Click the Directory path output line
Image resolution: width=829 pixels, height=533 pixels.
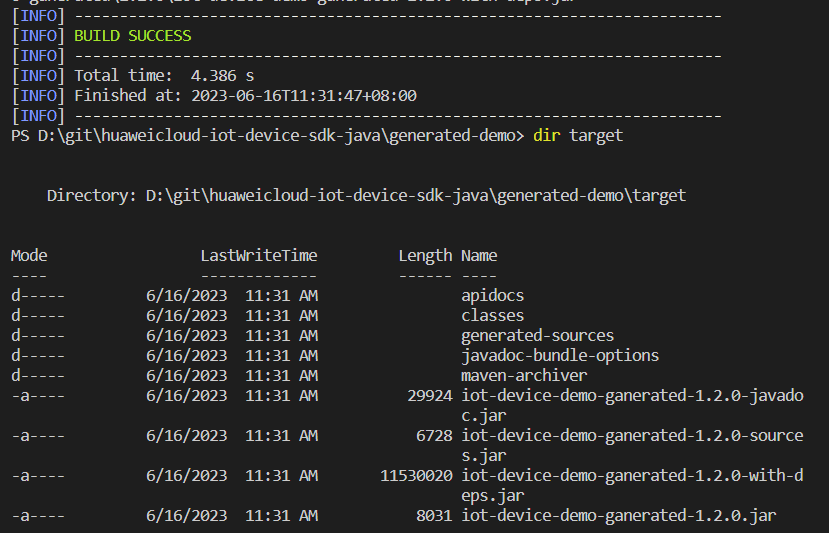[x=366, y=196]
